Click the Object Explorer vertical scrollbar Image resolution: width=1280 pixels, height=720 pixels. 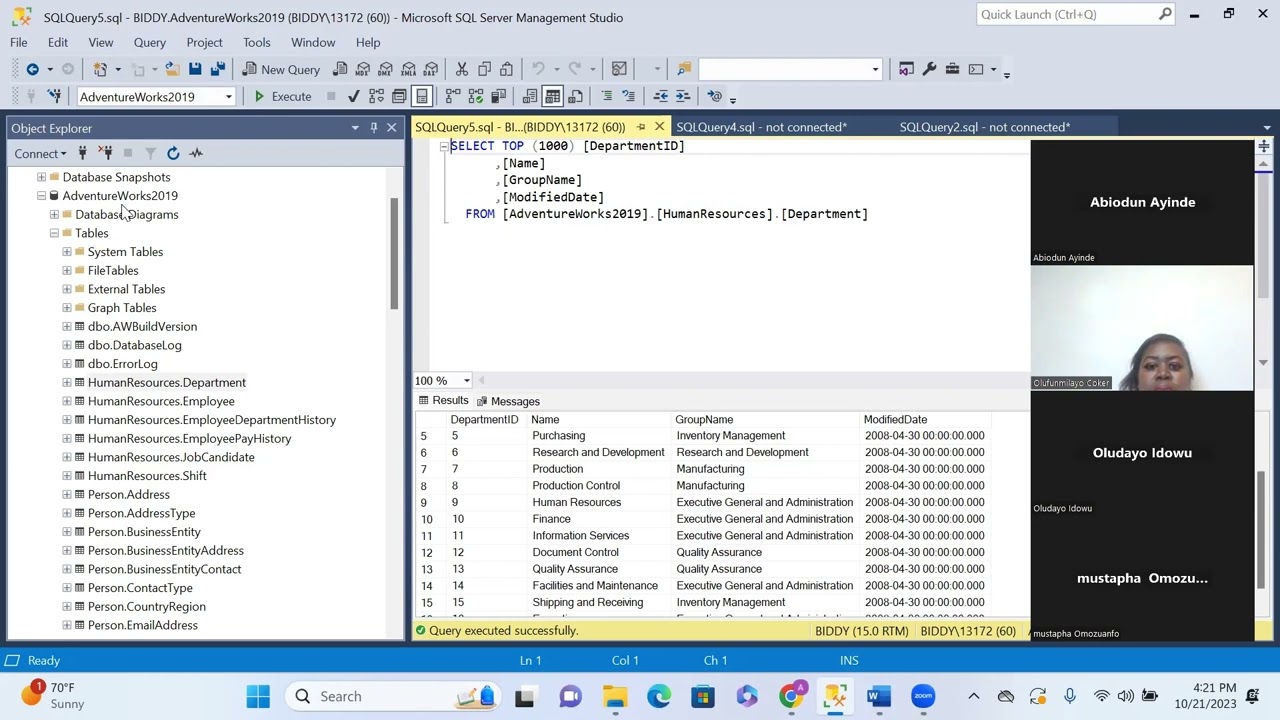click(x=394, y=255)
